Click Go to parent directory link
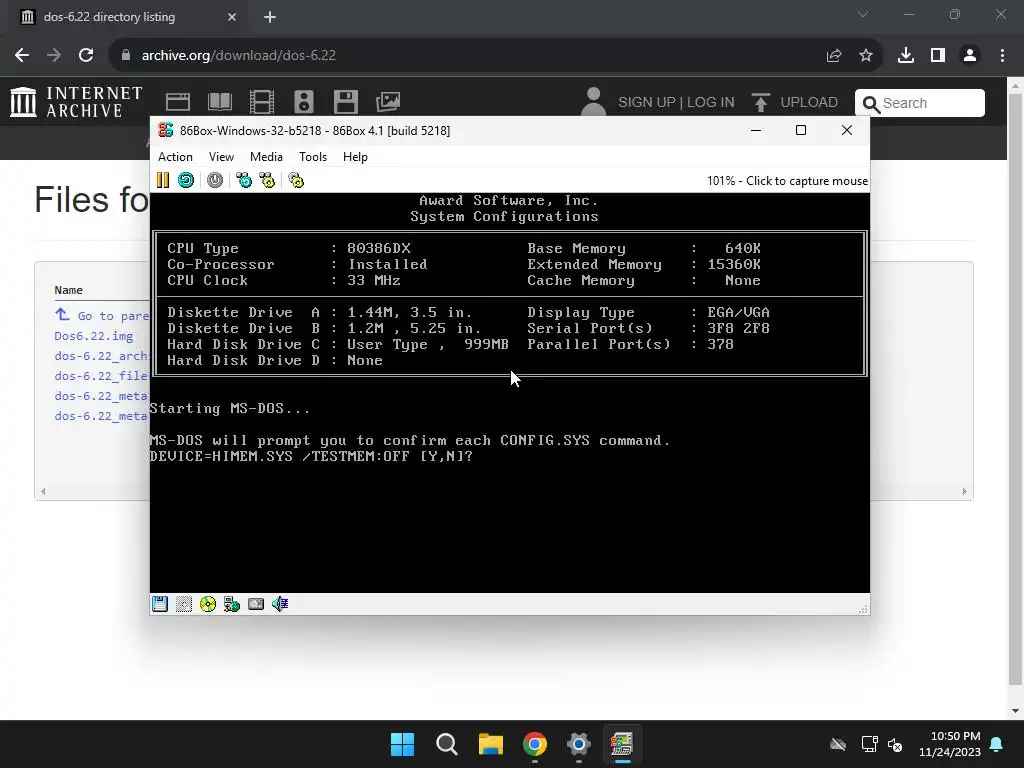The image size is (1024, 768). click(102, 315)
